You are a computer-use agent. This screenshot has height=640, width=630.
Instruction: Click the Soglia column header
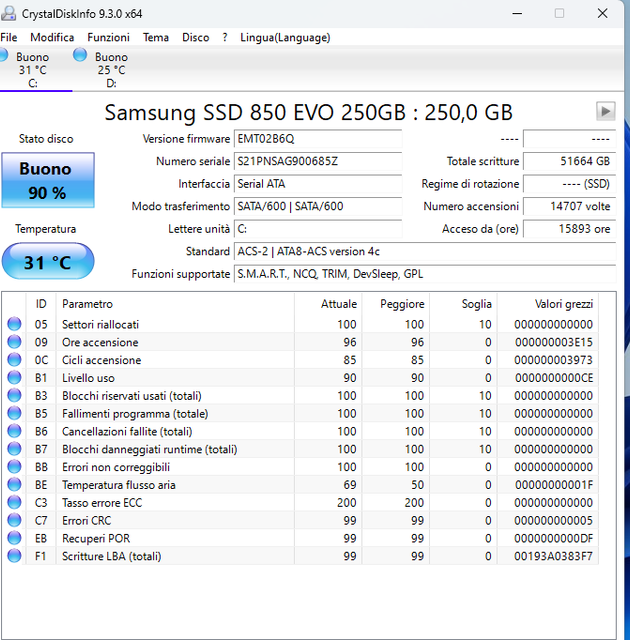(463, 304)
